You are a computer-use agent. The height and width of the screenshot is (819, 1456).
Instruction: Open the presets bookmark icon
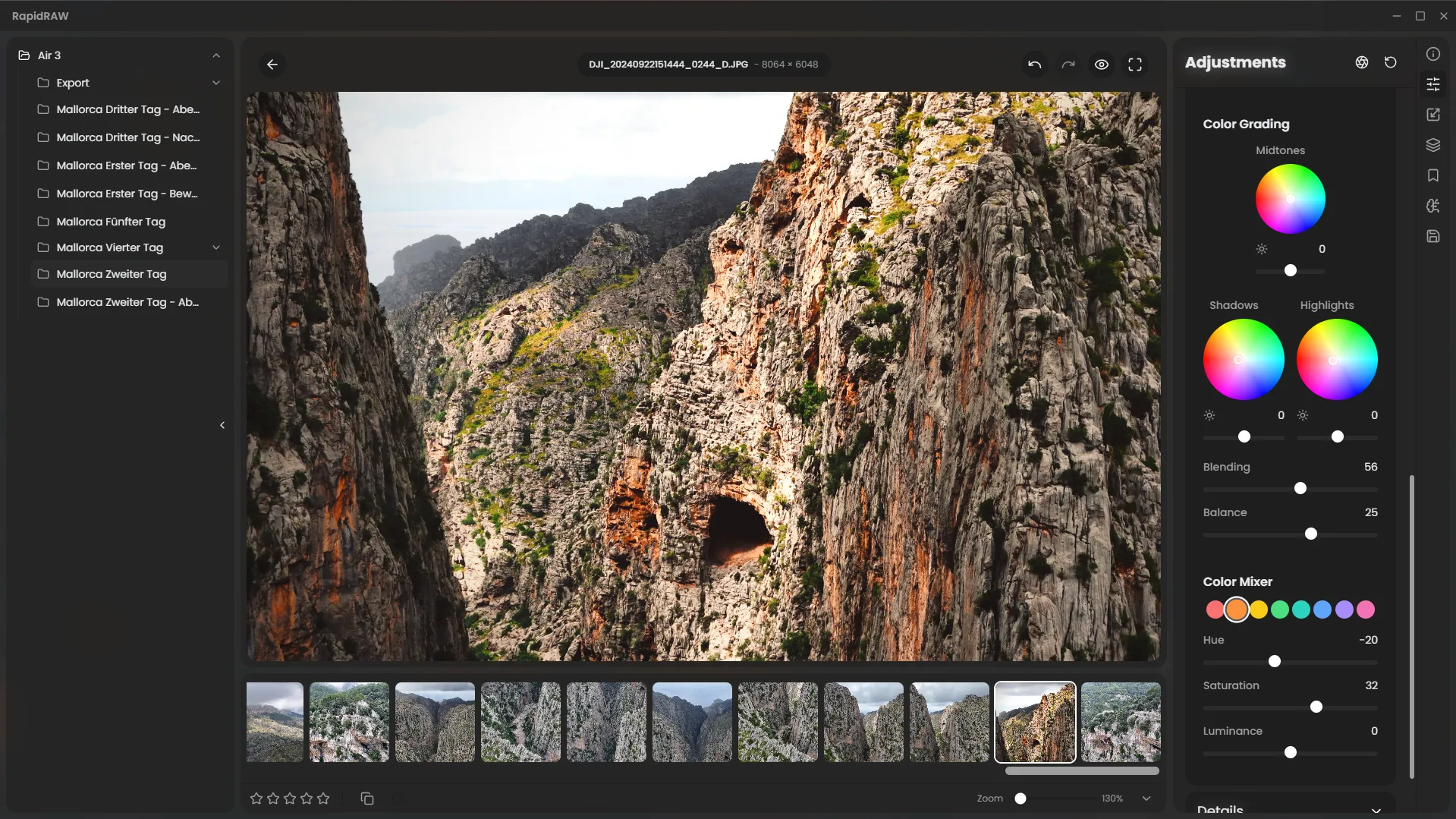[1432, 175]
